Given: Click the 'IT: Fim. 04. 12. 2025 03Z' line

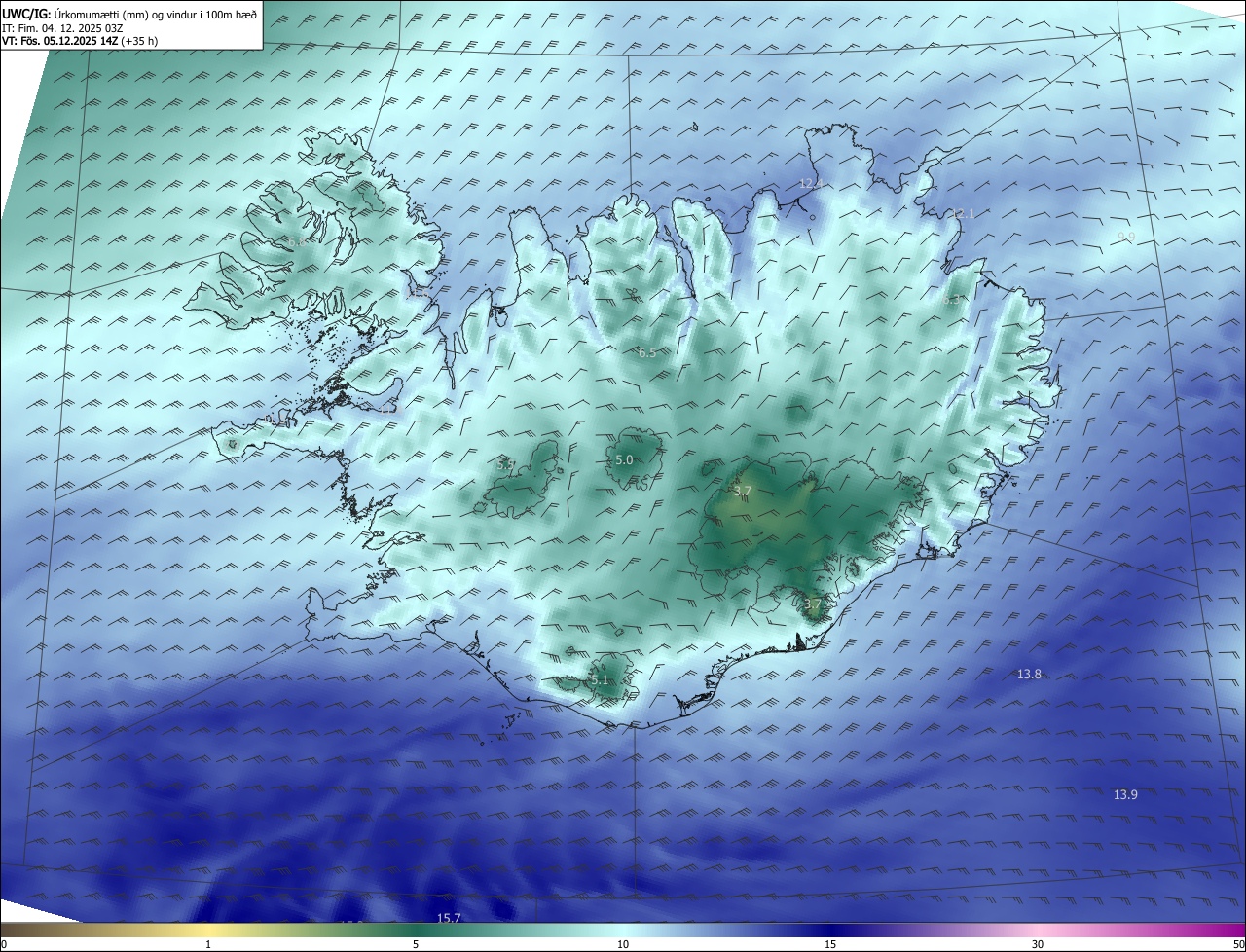Looking at the screenshot, I should click(x=62, y=28).
